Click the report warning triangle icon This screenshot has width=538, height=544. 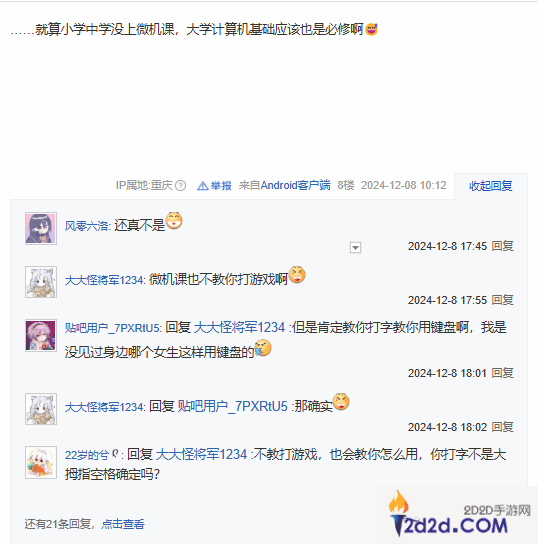pyautogui.click(x=203, y=186)
